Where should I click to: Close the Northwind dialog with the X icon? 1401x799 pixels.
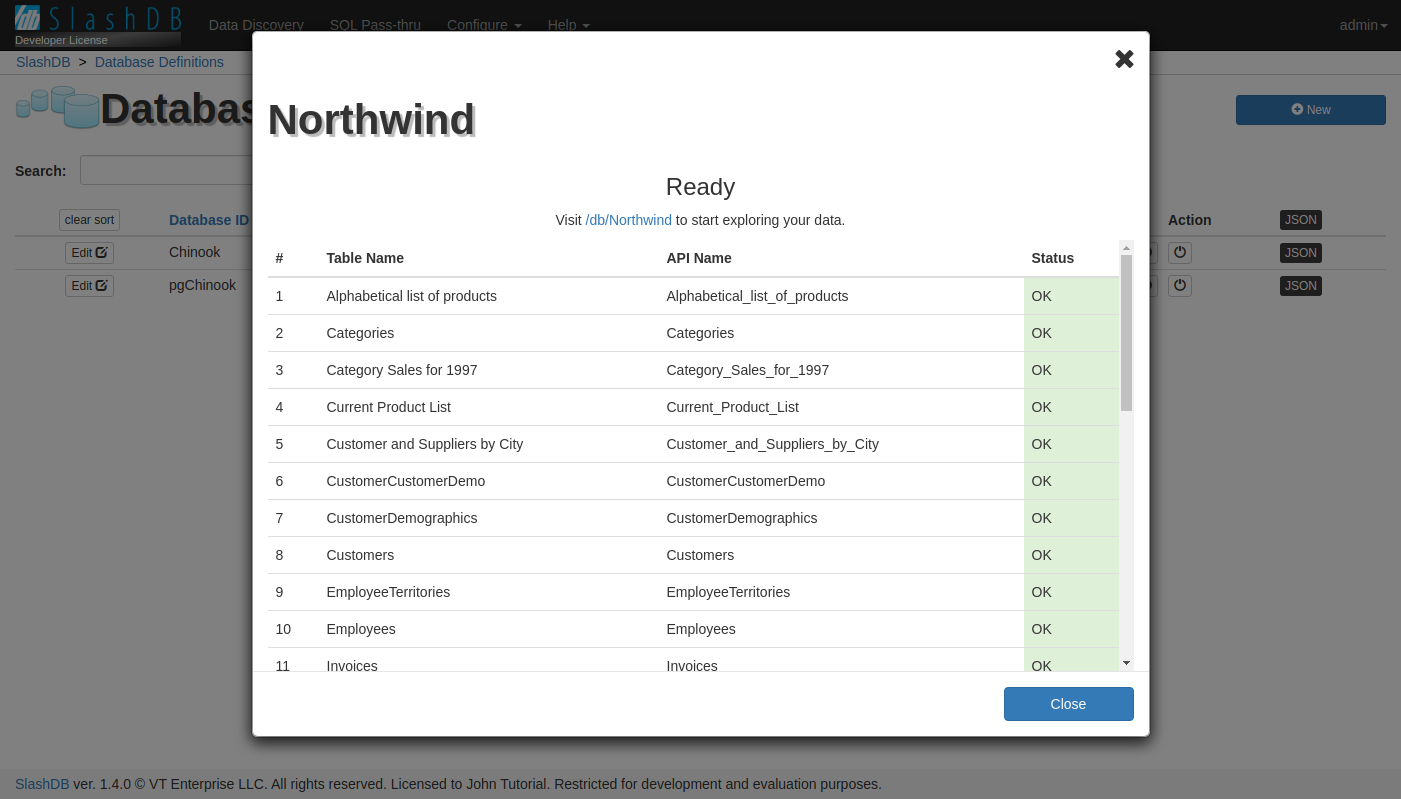1124,59
